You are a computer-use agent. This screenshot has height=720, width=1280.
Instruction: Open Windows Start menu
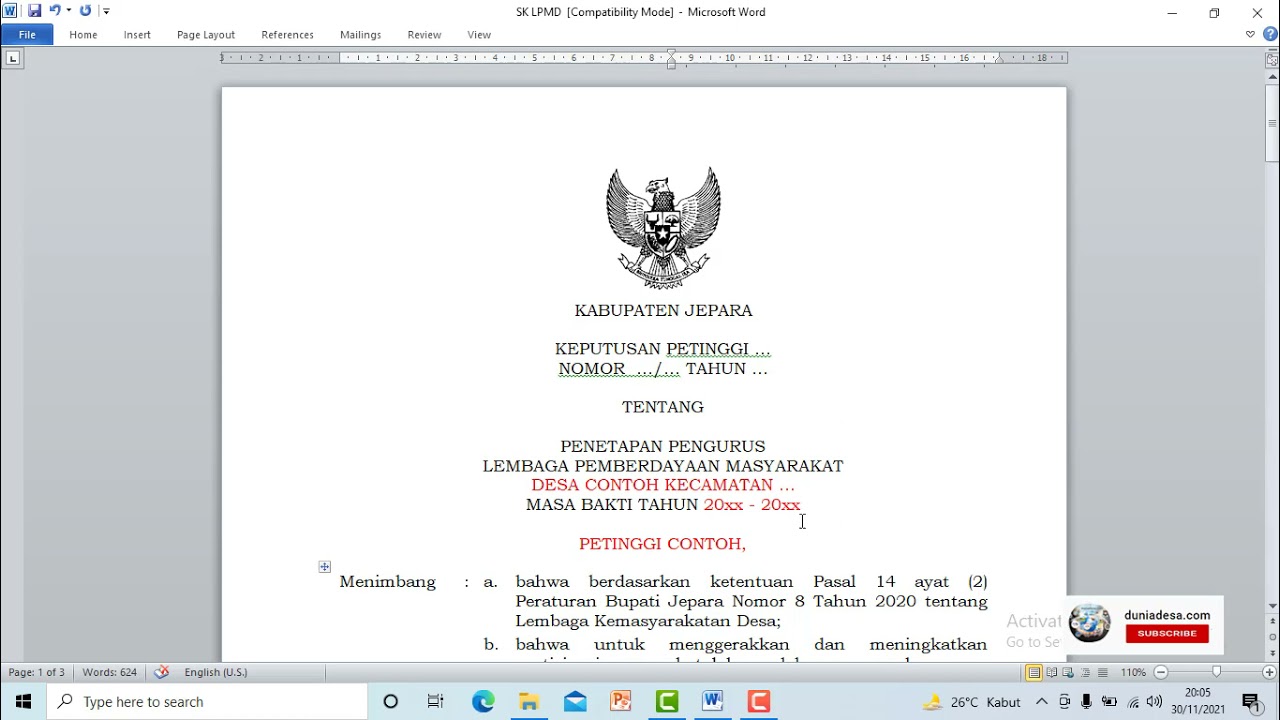click(23, 702)
